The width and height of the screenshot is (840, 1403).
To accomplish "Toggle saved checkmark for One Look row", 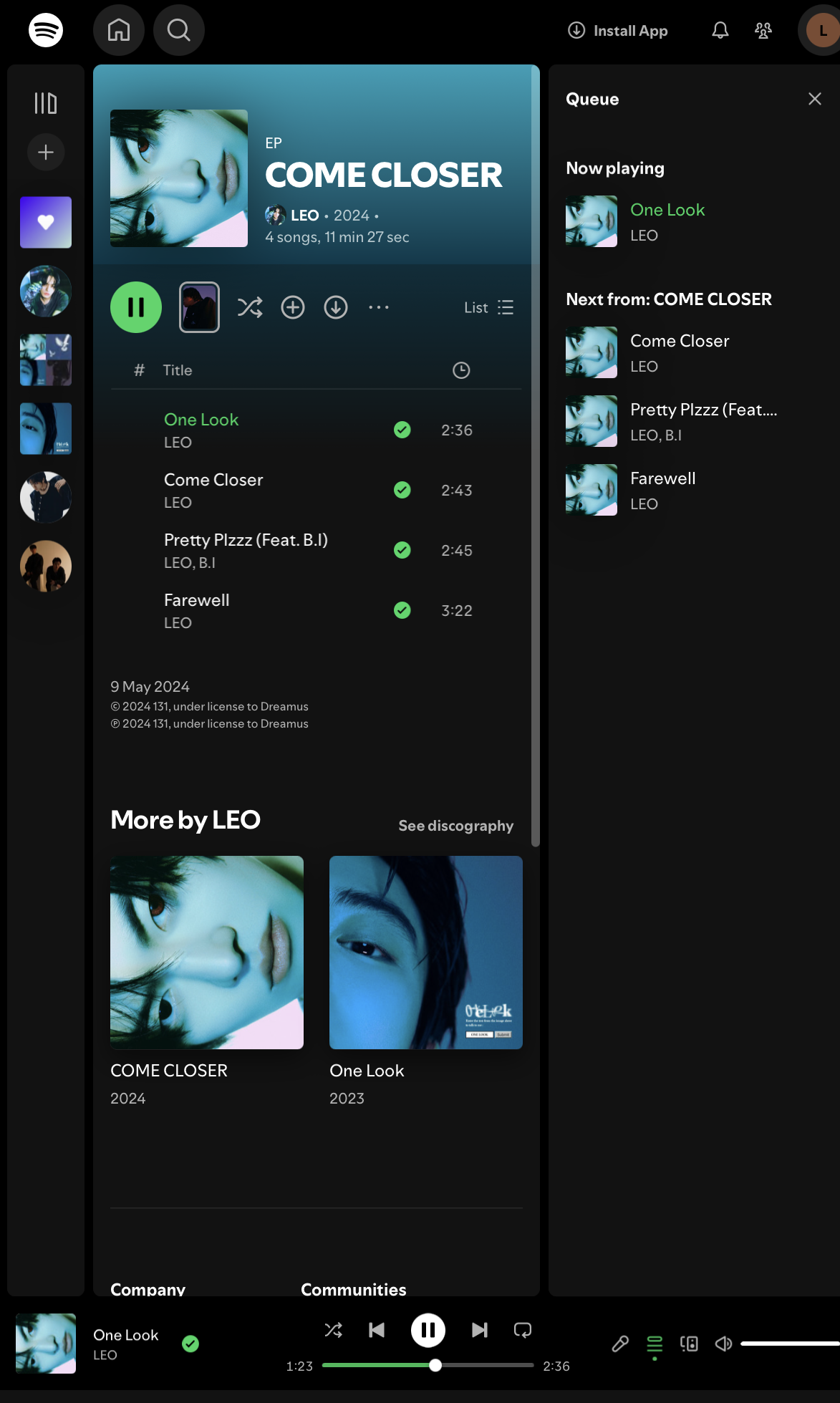I will point(402,430).
